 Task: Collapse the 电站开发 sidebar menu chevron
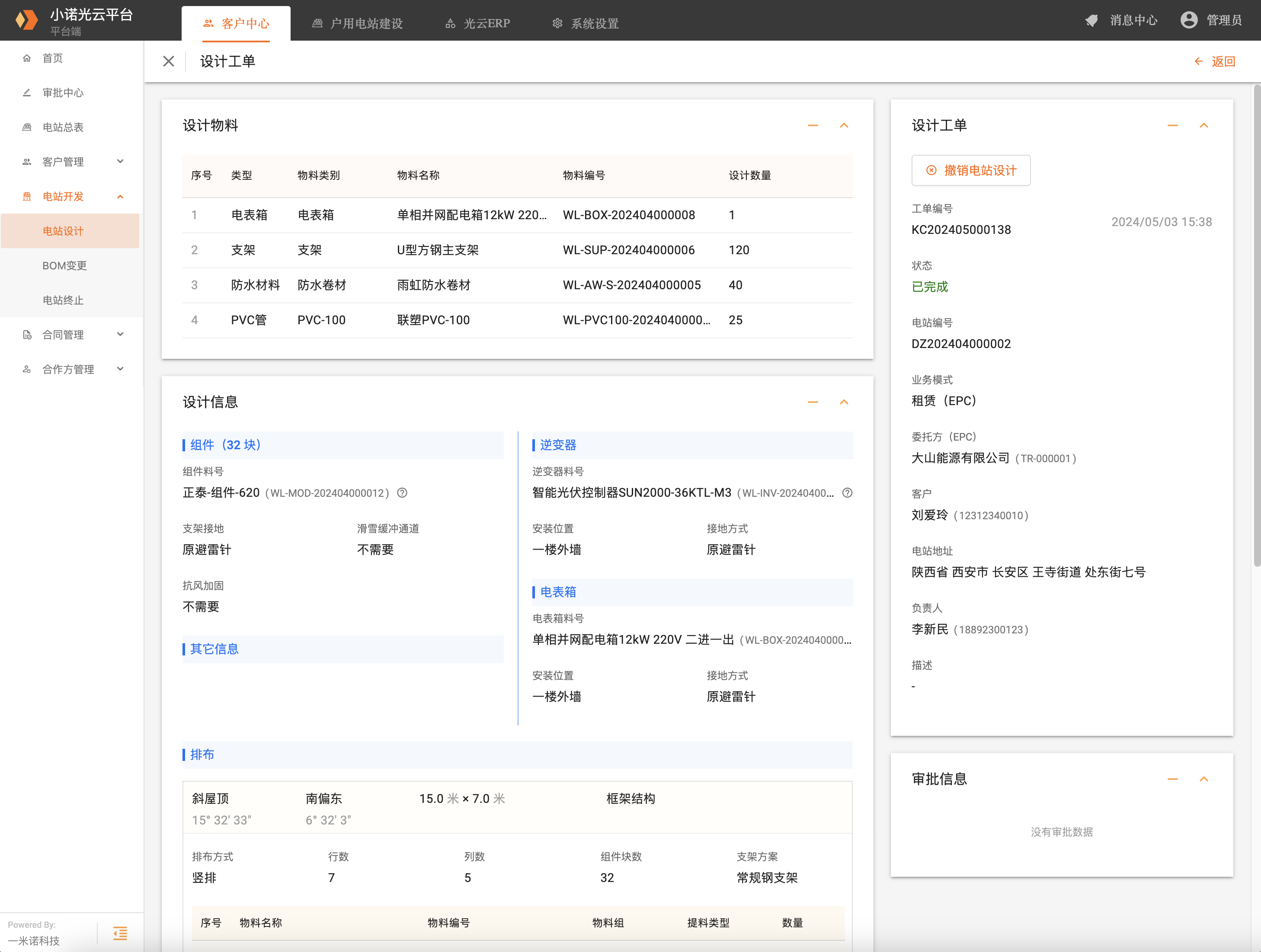pos(120,197)
